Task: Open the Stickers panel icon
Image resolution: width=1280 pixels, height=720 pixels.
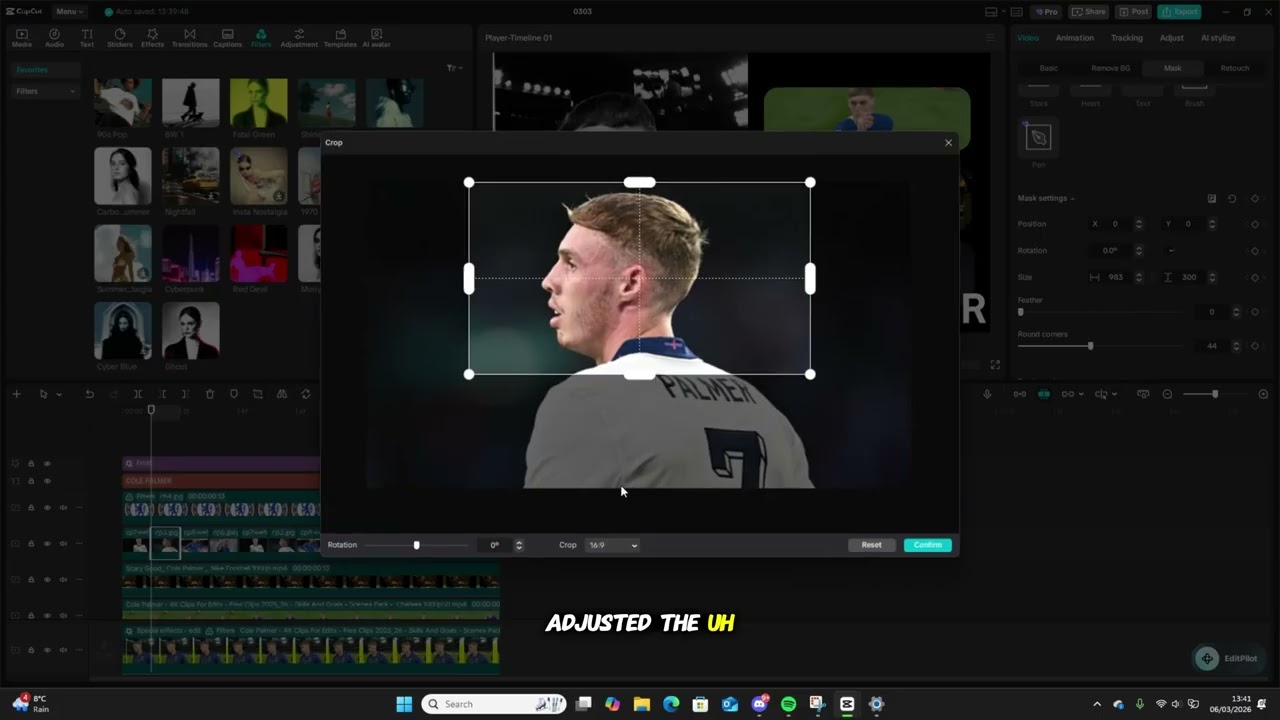Action: [x=120, y=38]
